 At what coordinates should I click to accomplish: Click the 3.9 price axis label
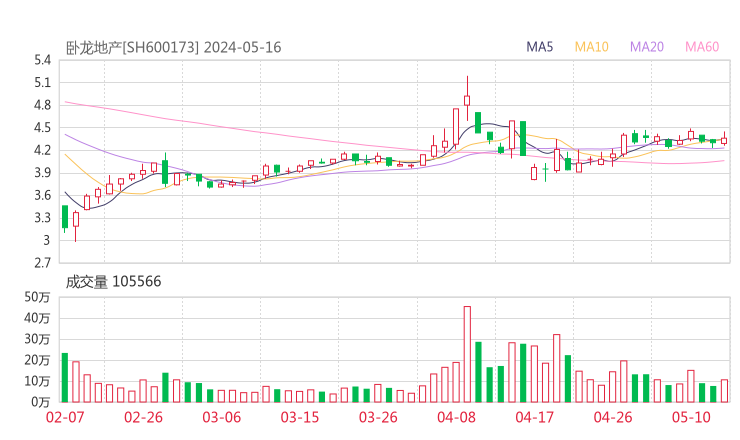tap(42, 173)
